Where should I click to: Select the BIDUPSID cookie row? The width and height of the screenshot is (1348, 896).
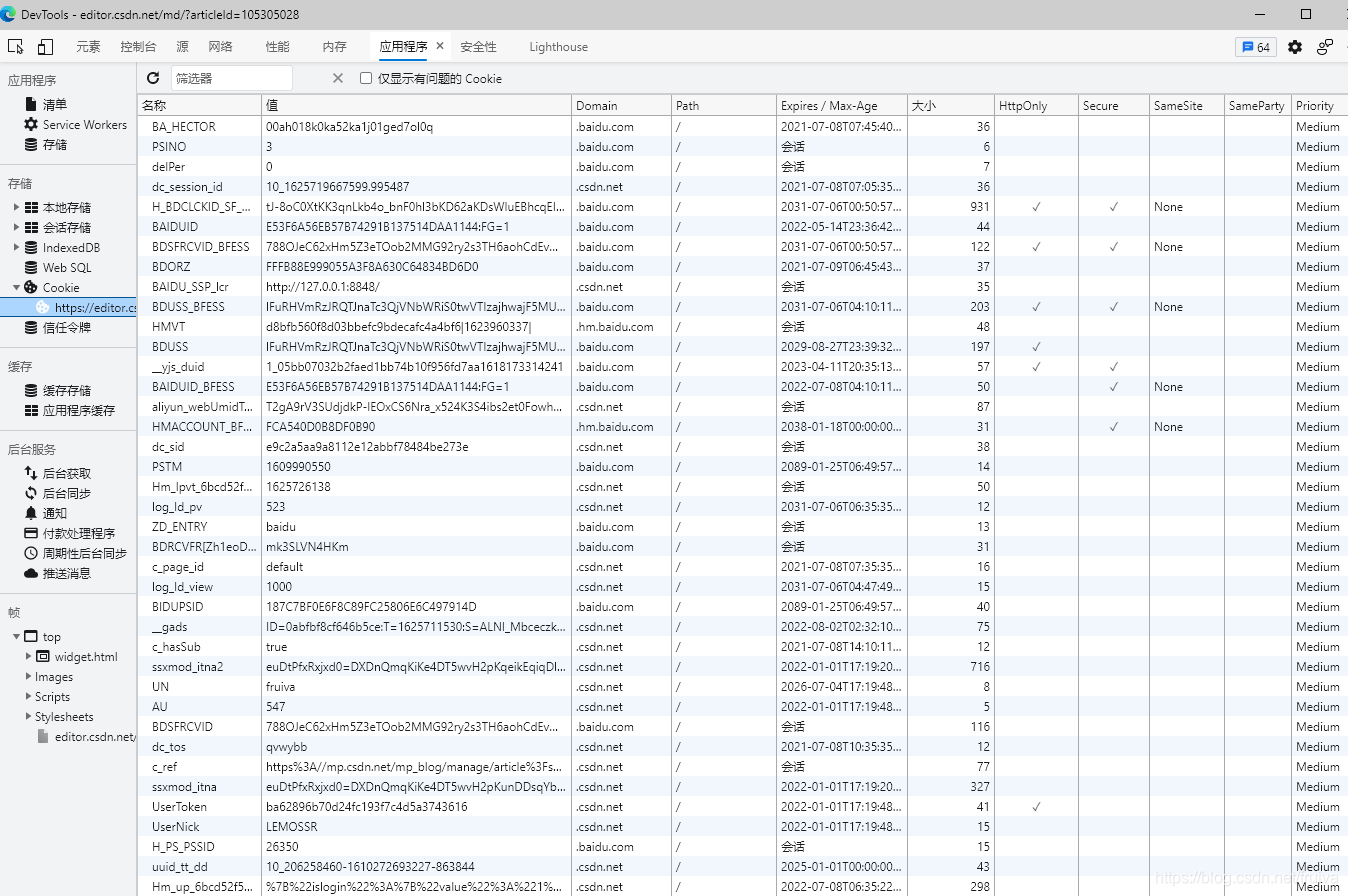[x=743, y=607]
